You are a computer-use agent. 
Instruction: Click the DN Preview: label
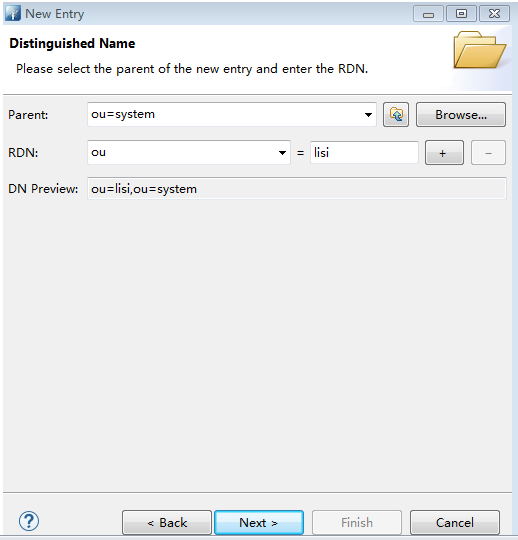pyautogui.click(x=43, y=189)
